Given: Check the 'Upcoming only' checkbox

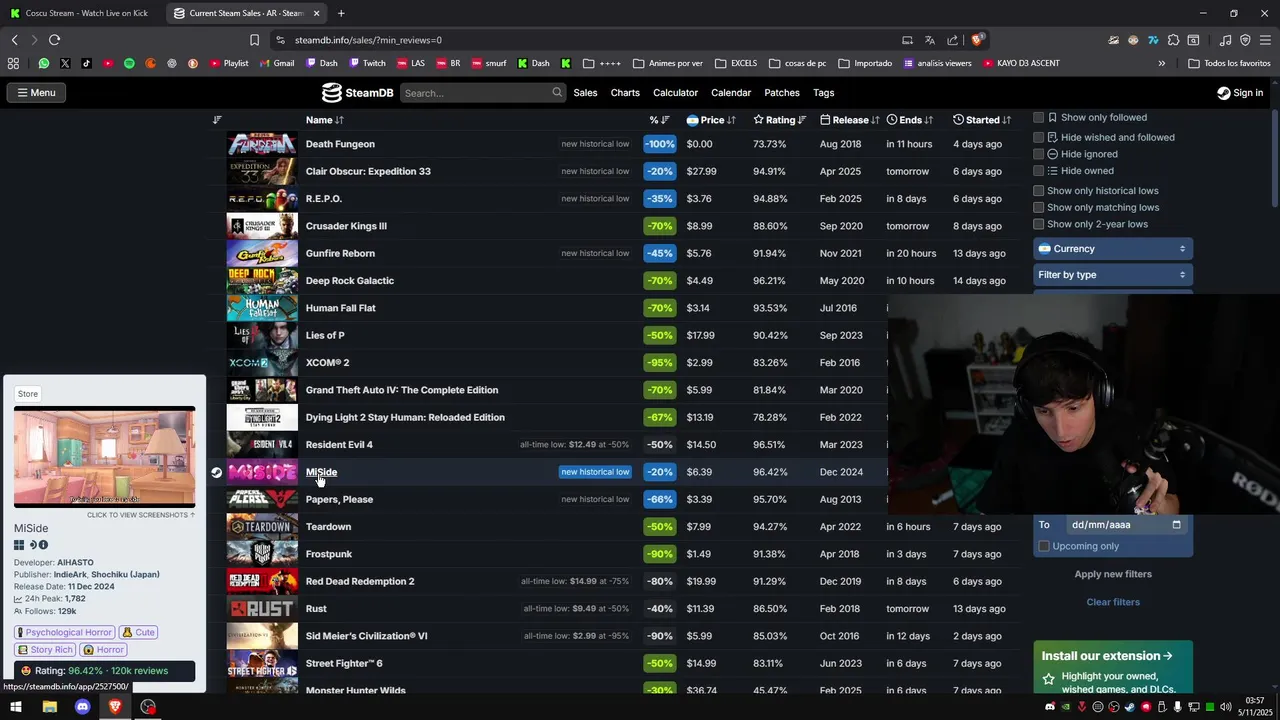Looking at the screenshot, I should point(1044,546).
